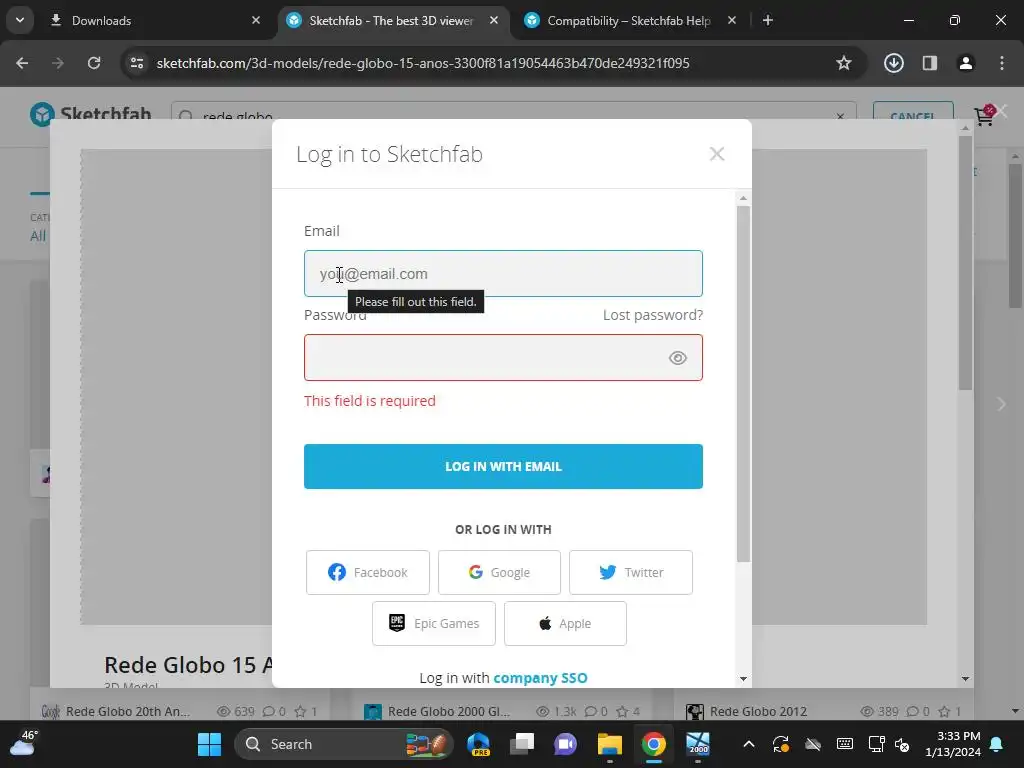This screenshot has height=768, width=1024.
Task: Open Rede Globo 2012 model card
Action: tap(758, 711)
